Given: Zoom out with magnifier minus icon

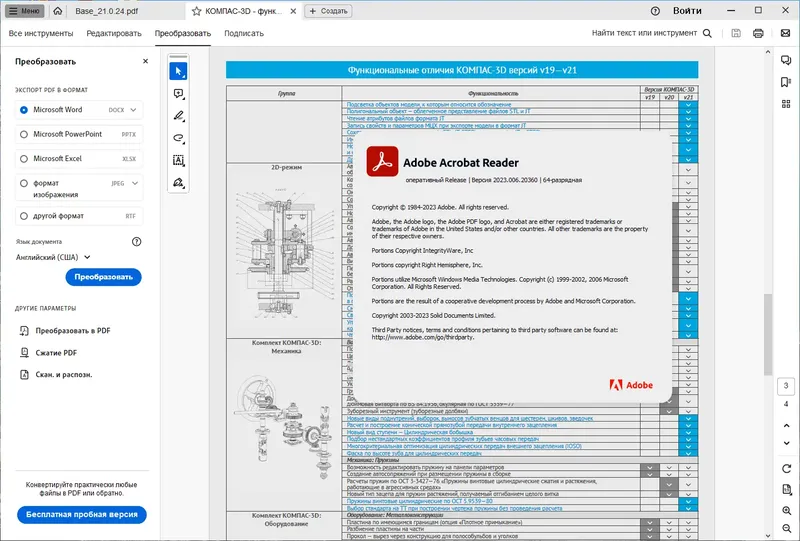Looking at the screenshot, I should point(786,529).
